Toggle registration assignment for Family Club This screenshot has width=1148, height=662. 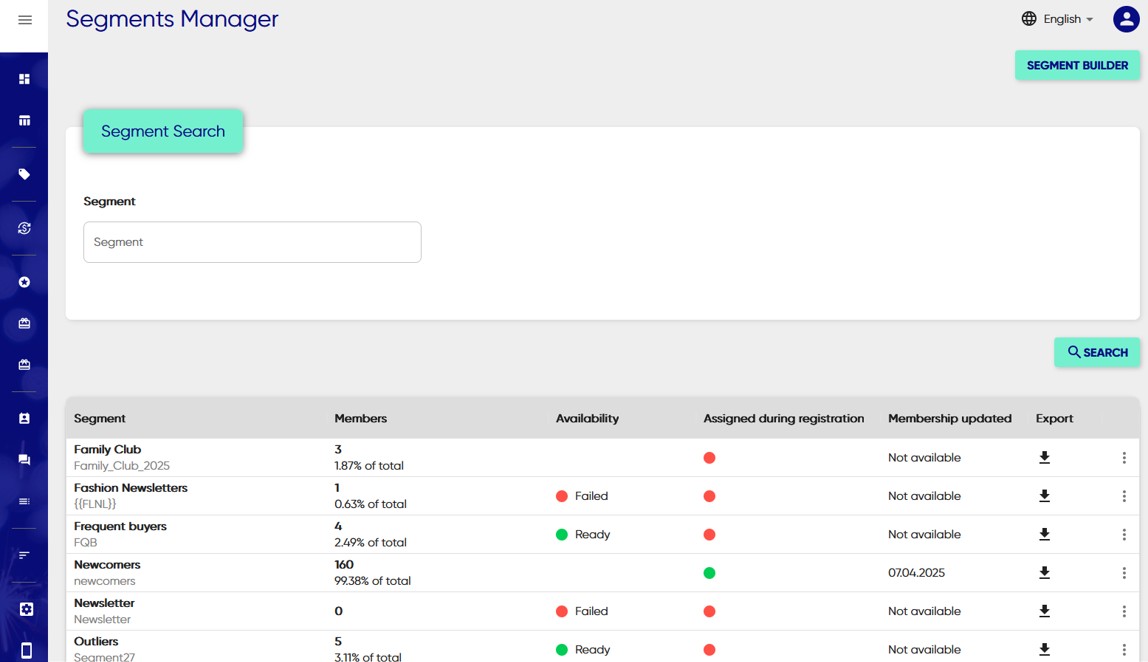(709, 458)
